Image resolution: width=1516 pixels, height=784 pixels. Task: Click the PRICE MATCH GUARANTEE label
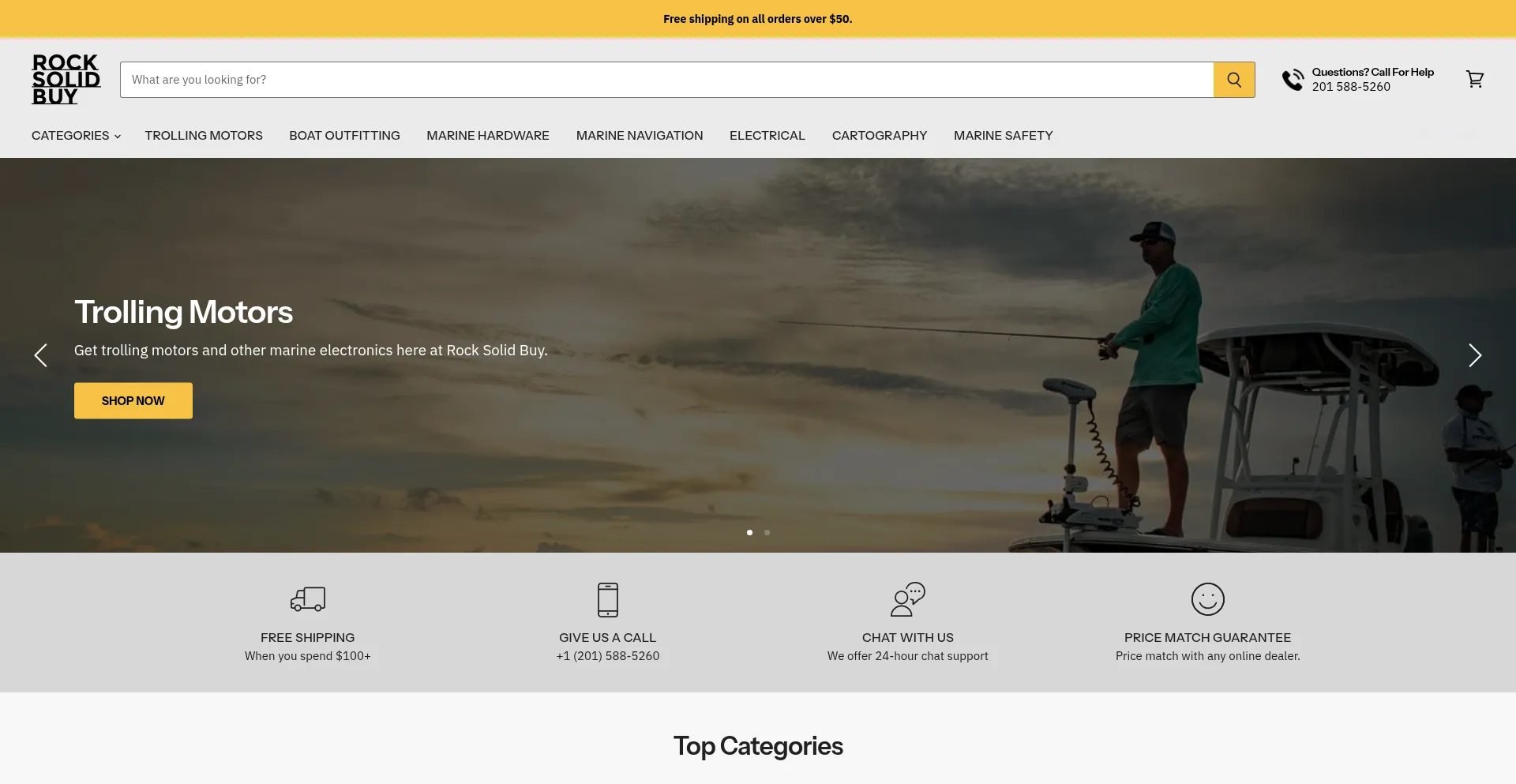point(1208,638)
